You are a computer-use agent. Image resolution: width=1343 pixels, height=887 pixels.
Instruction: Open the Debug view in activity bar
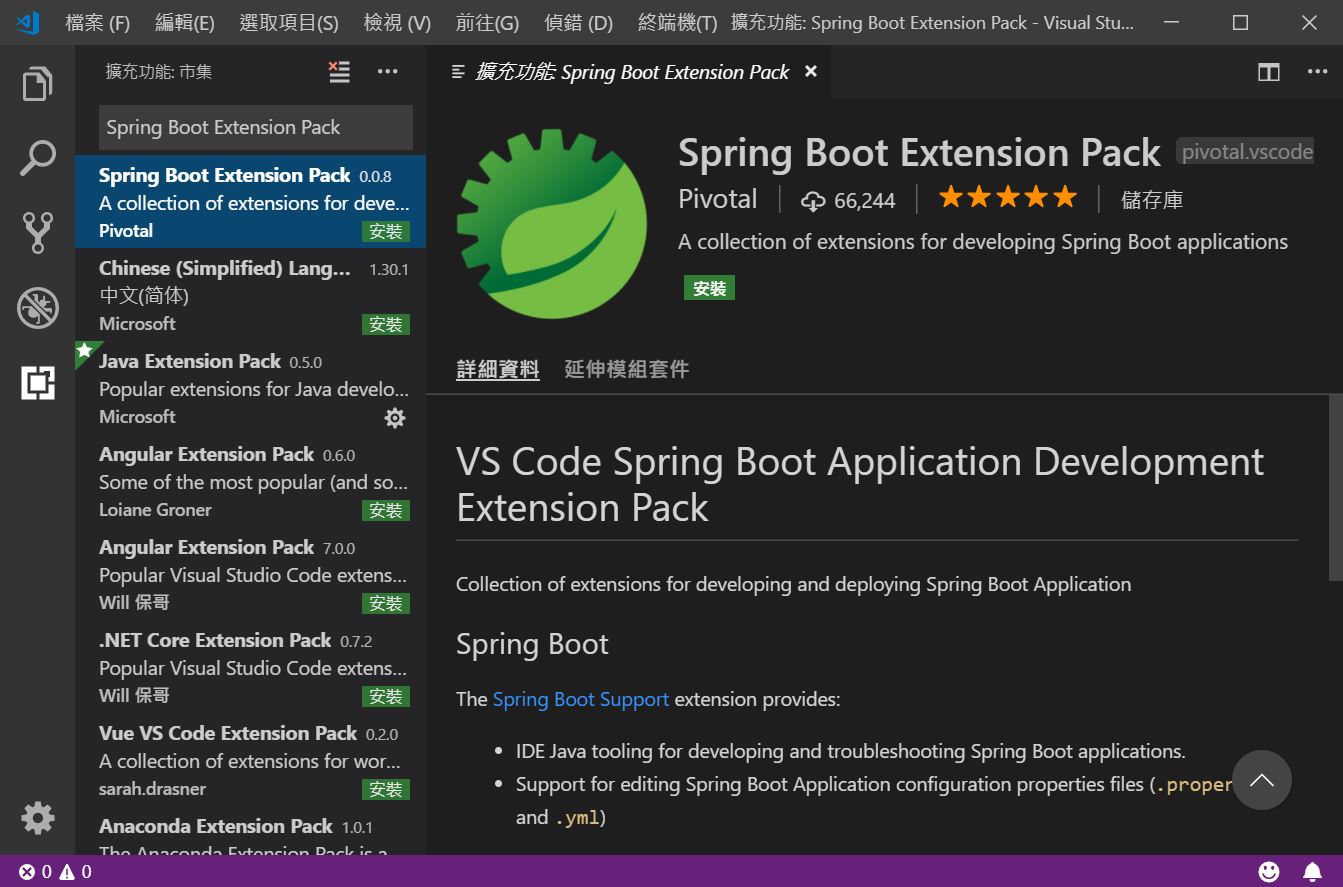37,308
